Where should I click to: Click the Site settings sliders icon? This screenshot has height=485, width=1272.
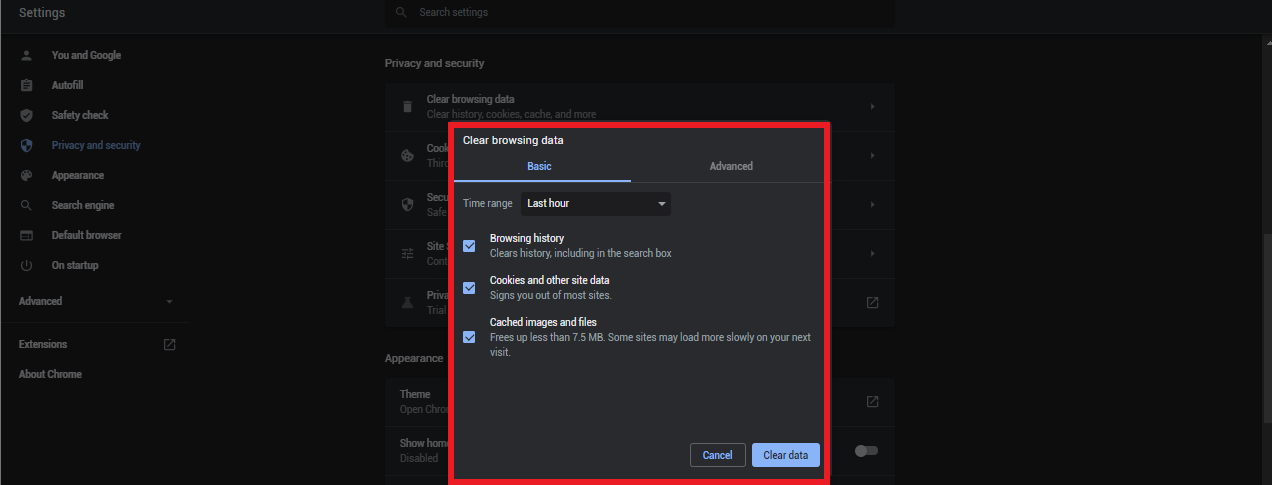pos(407,253)
